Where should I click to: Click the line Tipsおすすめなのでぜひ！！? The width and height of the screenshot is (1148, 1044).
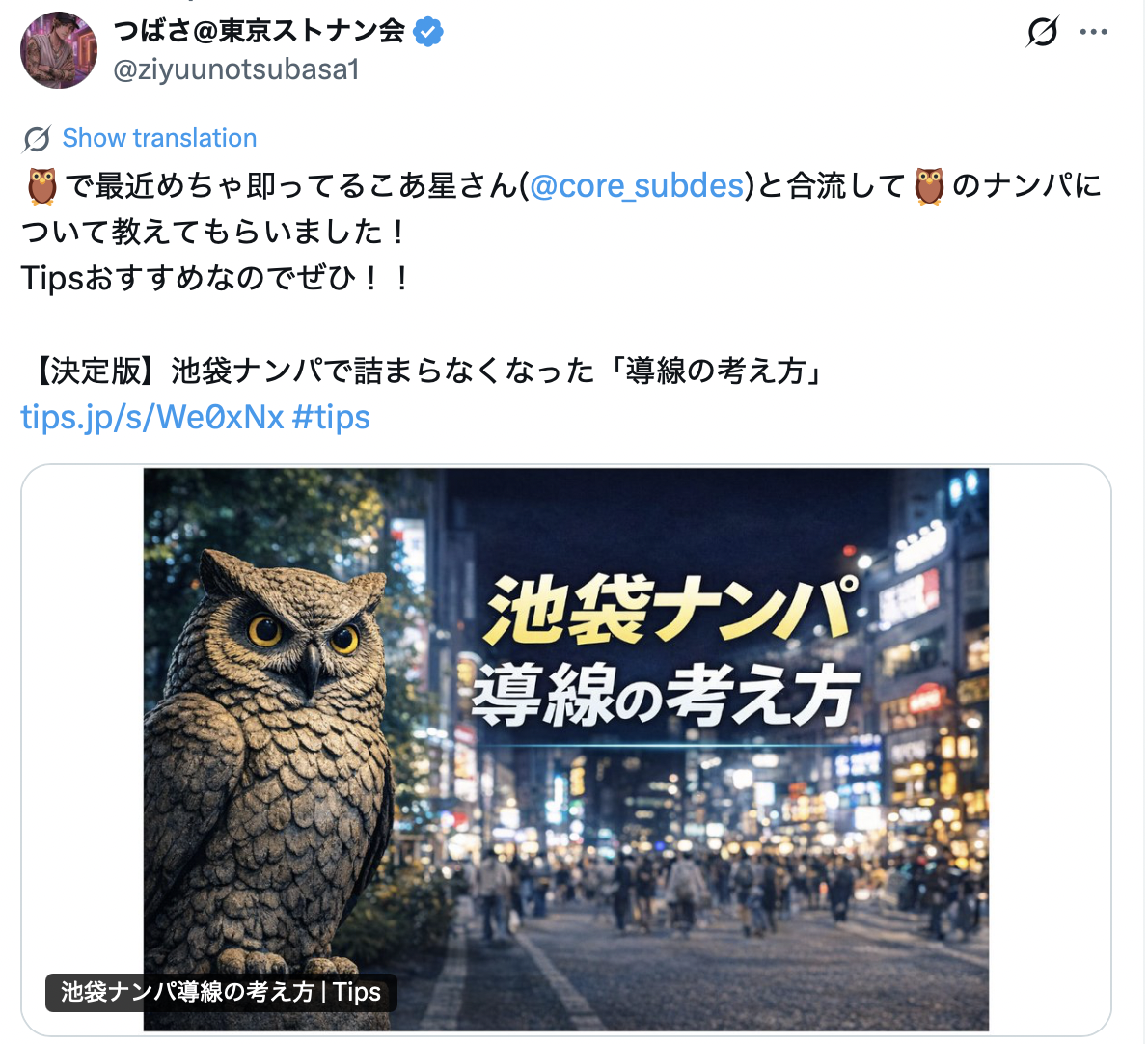coord(217,278)
